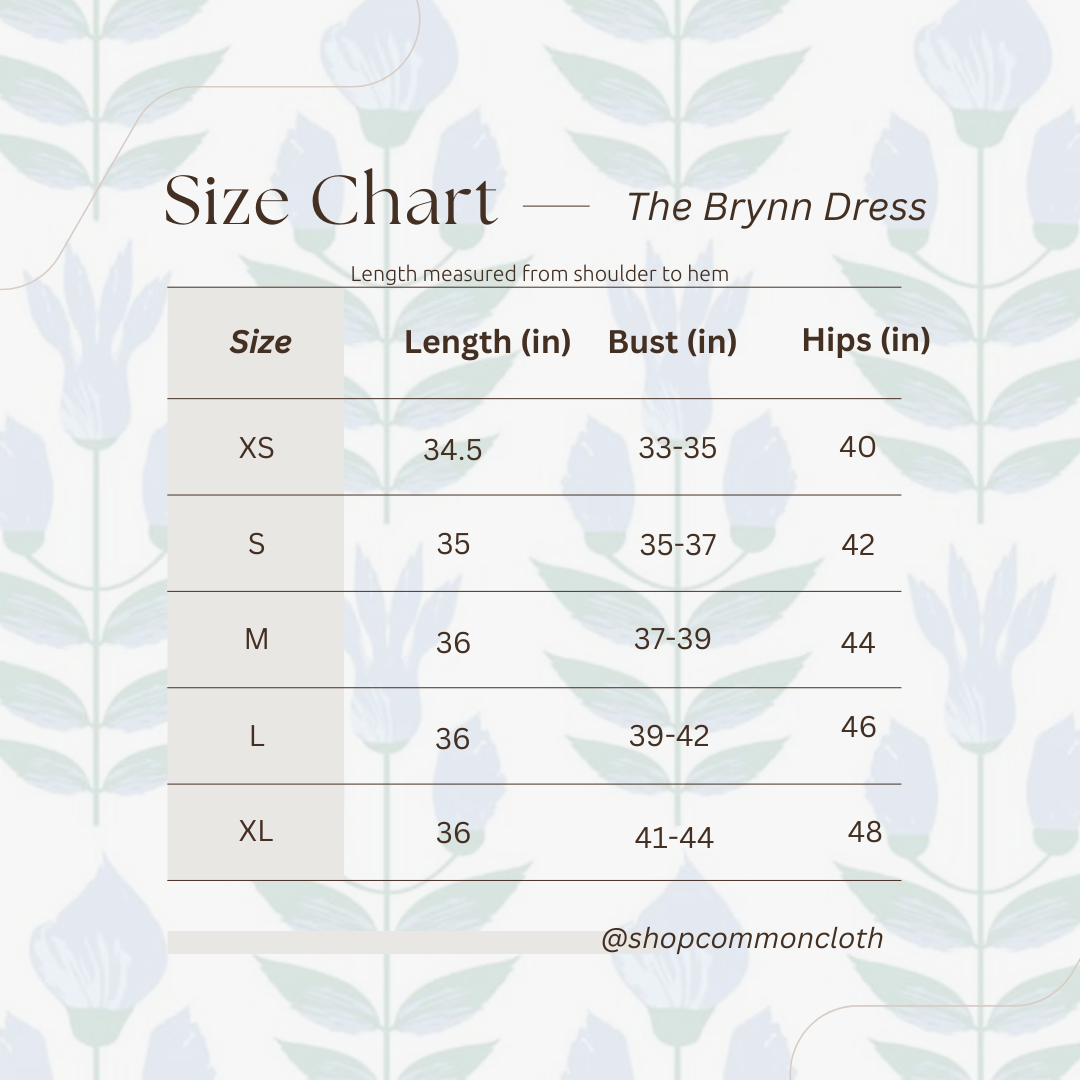The width and height of the screenshot is (1080, 1080).
Task: Click the XL size row label
Action: click(256, 831)
